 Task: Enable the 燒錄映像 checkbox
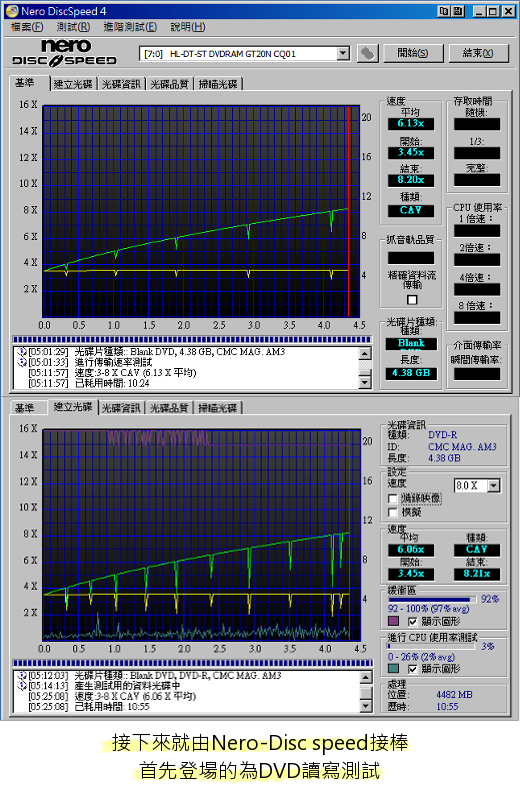pos(392,498)
